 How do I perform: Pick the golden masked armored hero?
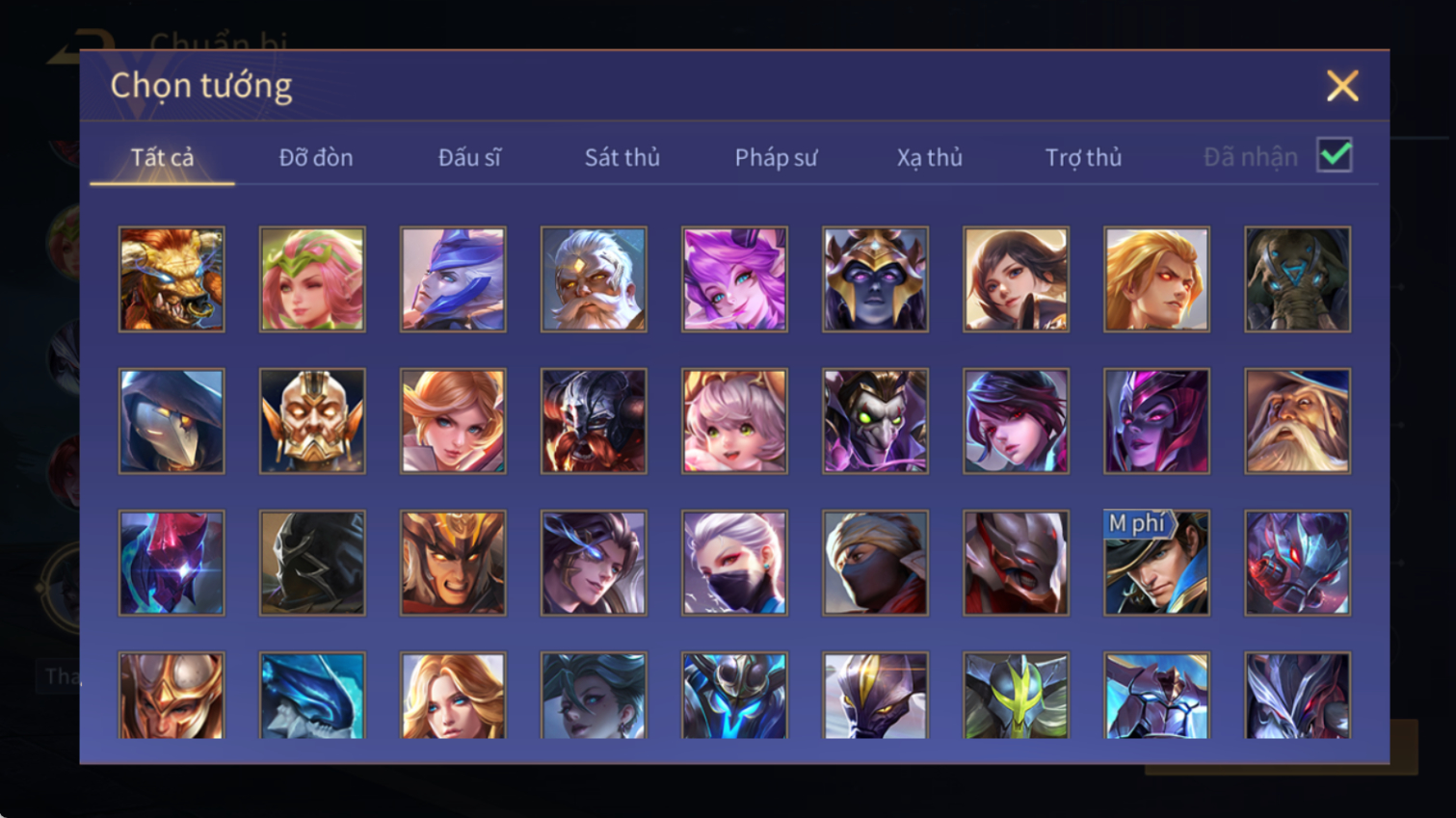pyautogui.click(x=312, y=421)
